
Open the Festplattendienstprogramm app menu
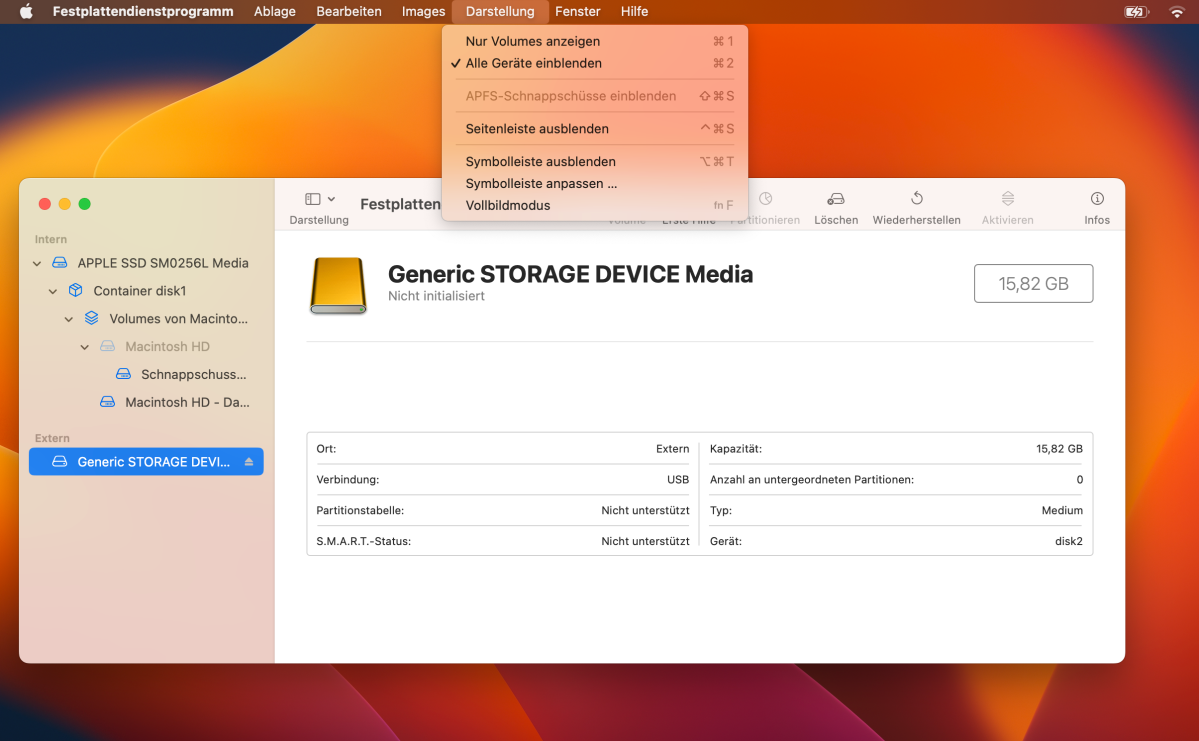[x=143, y=11]
